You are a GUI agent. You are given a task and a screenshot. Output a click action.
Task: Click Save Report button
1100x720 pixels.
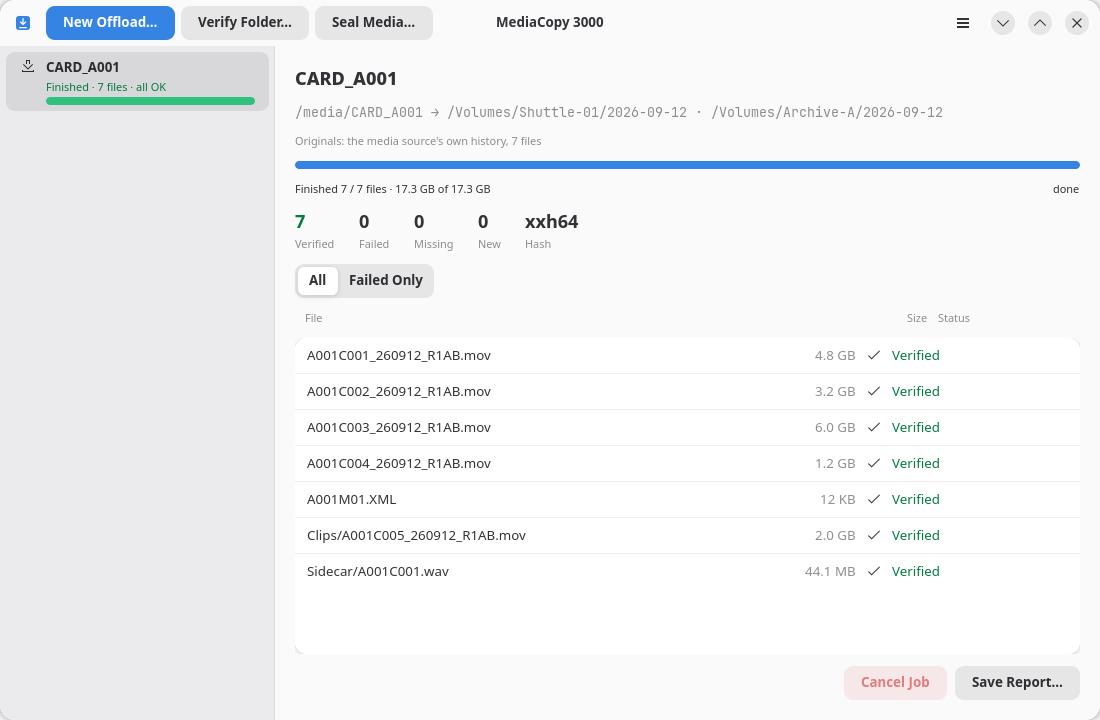point(1017,682)
